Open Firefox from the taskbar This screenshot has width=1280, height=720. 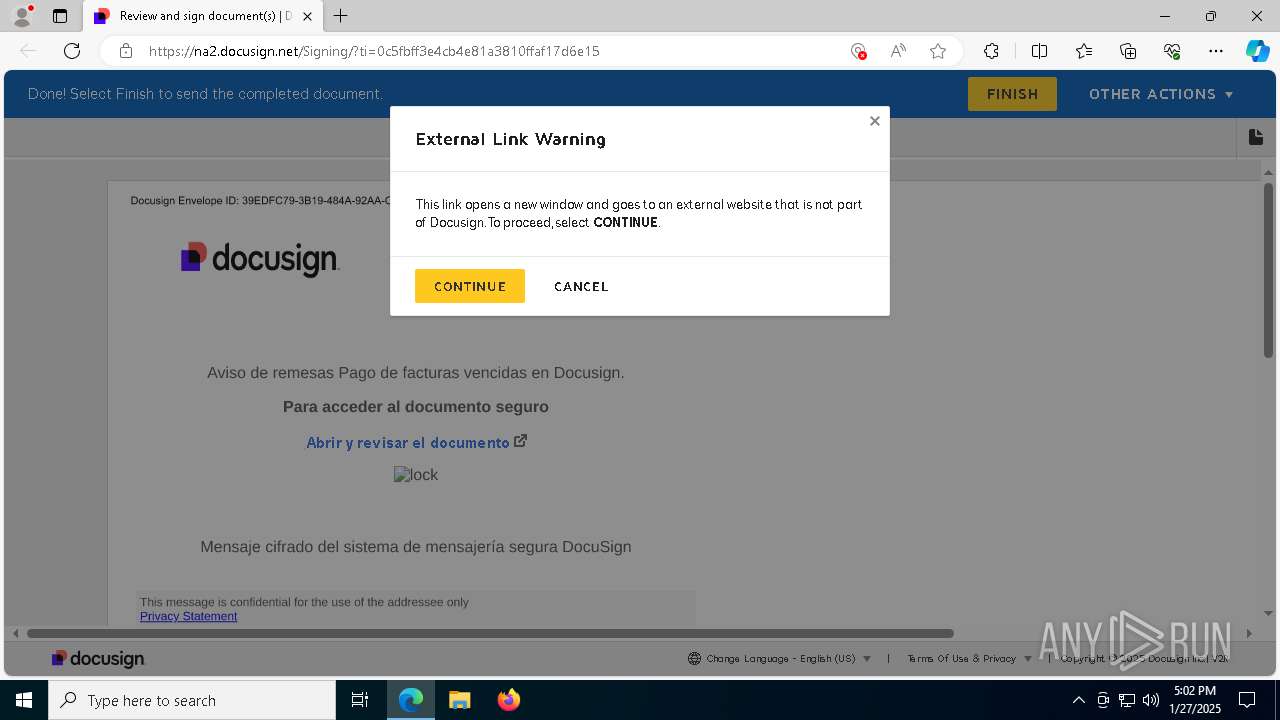(508, 700)
